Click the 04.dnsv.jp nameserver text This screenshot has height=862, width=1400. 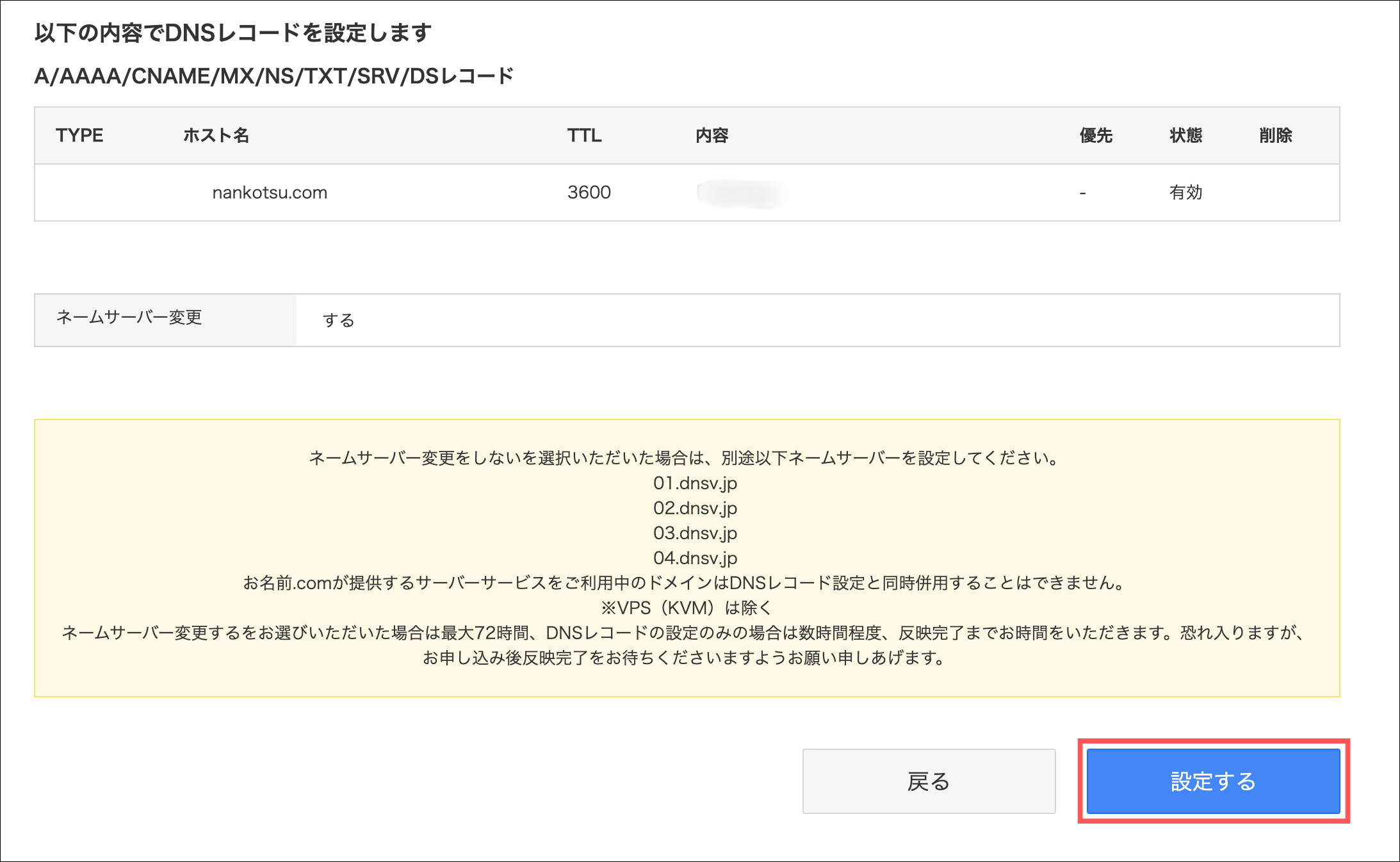(x=695, y=558)
